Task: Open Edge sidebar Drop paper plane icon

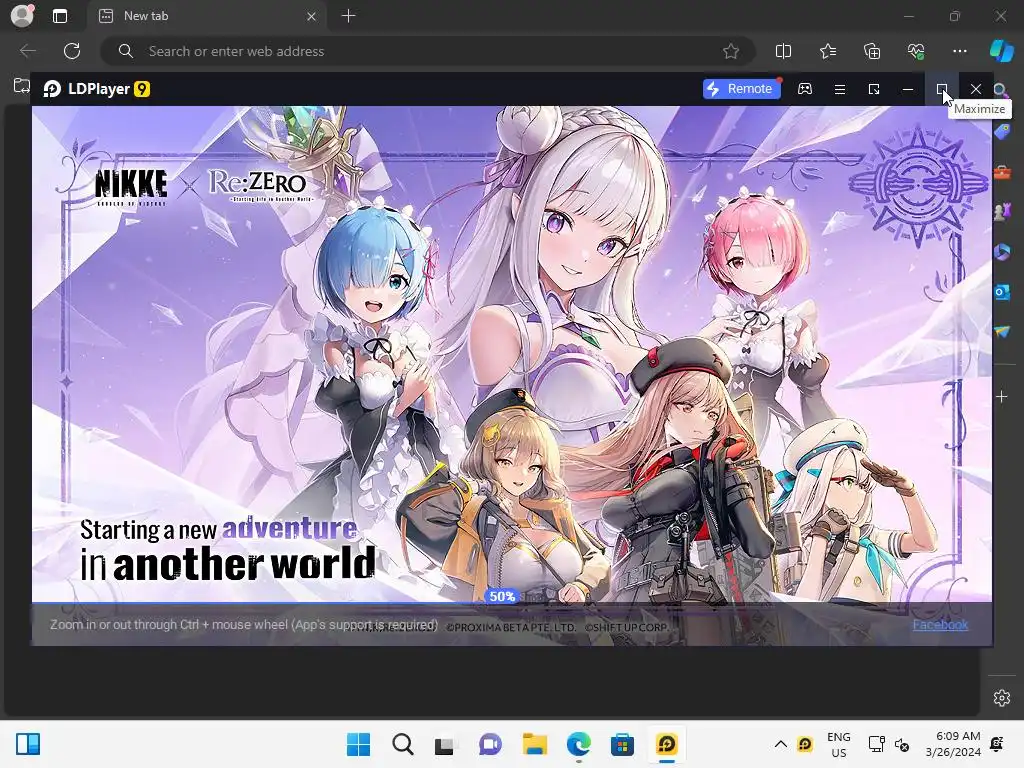Action: coord(1002,332)
